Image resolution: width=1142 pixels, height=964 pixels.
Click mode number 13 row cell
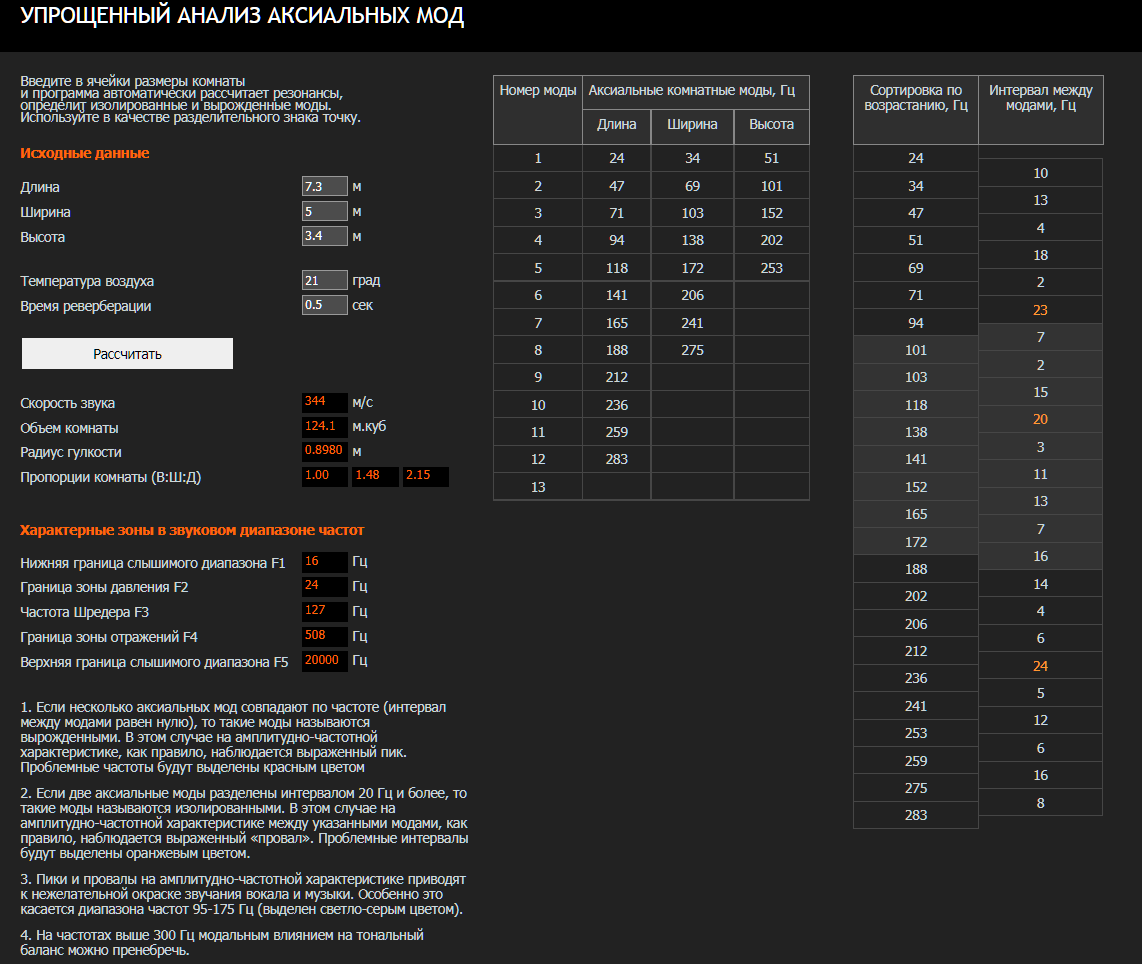[538, 487]
